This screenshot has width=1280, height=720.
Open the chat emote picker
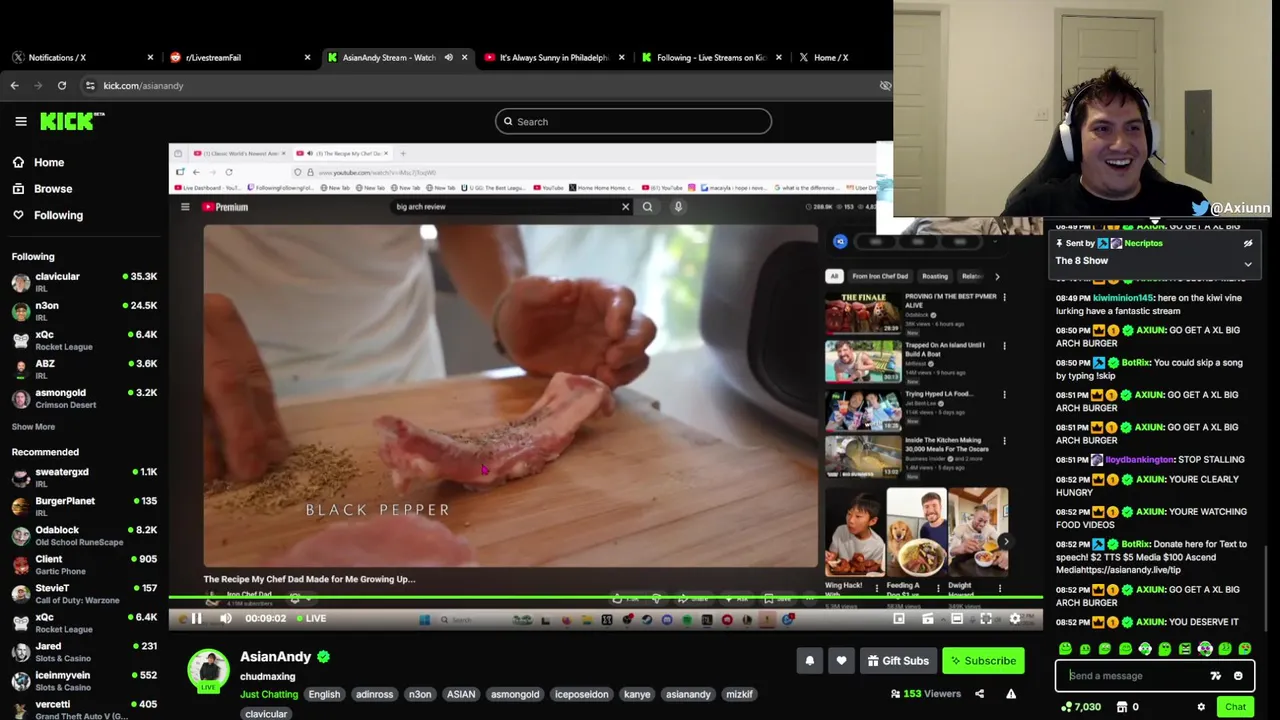pos(1238,676)
